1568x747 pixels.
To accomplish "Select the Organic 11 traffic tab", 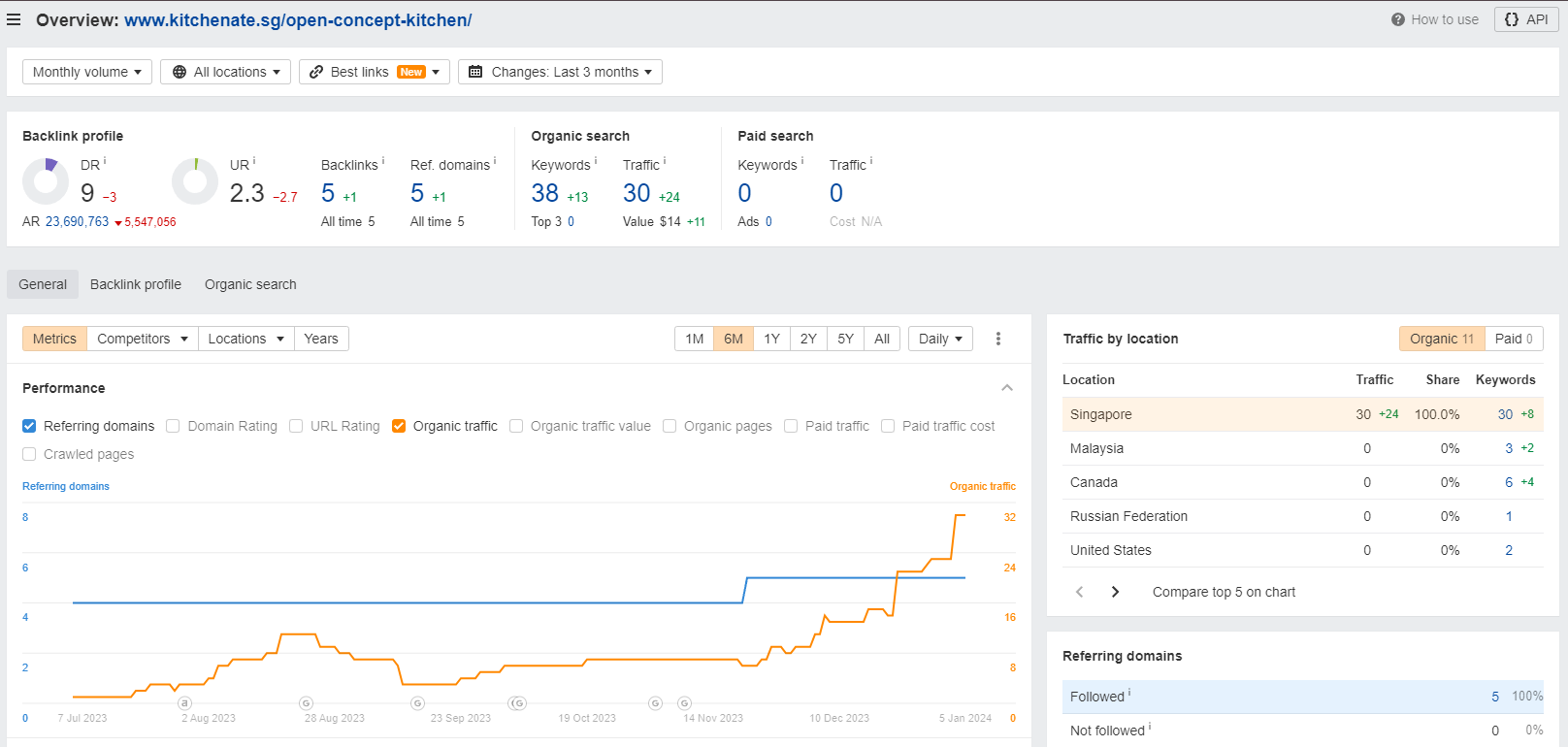I will (x=1442, y=339).
